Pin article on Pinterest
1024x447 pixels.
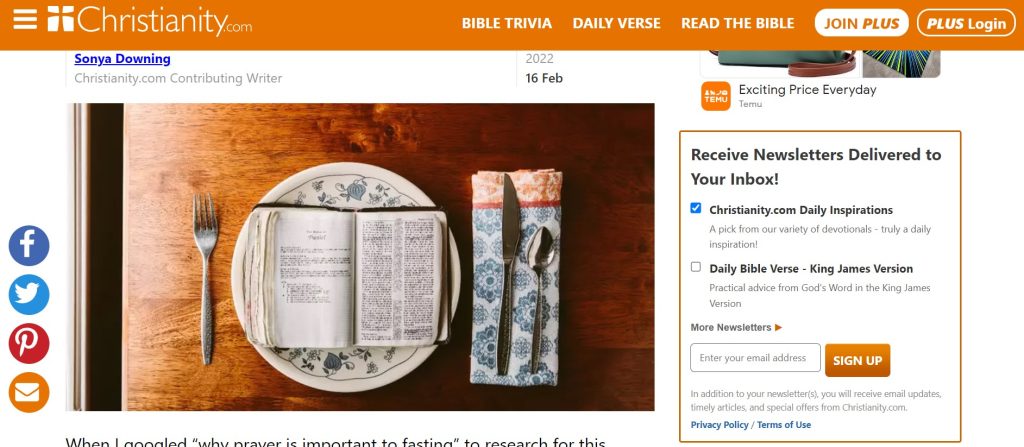(x=29, y=344)
